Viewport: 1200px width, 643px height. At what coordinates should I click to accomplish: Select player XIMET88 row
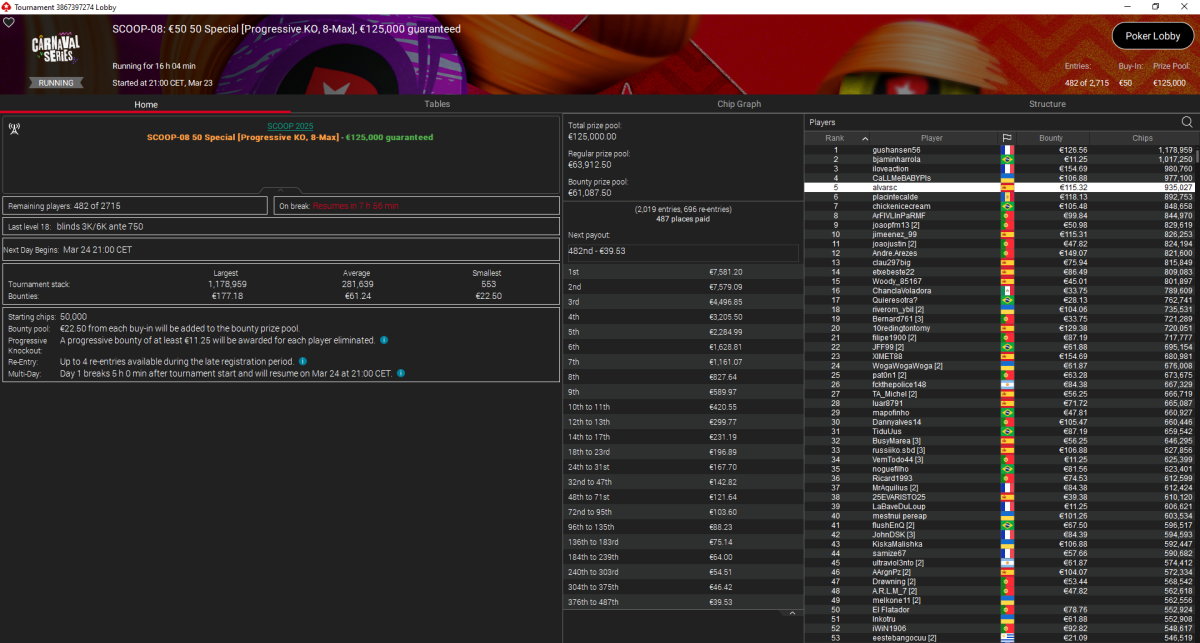[1000, 356]
